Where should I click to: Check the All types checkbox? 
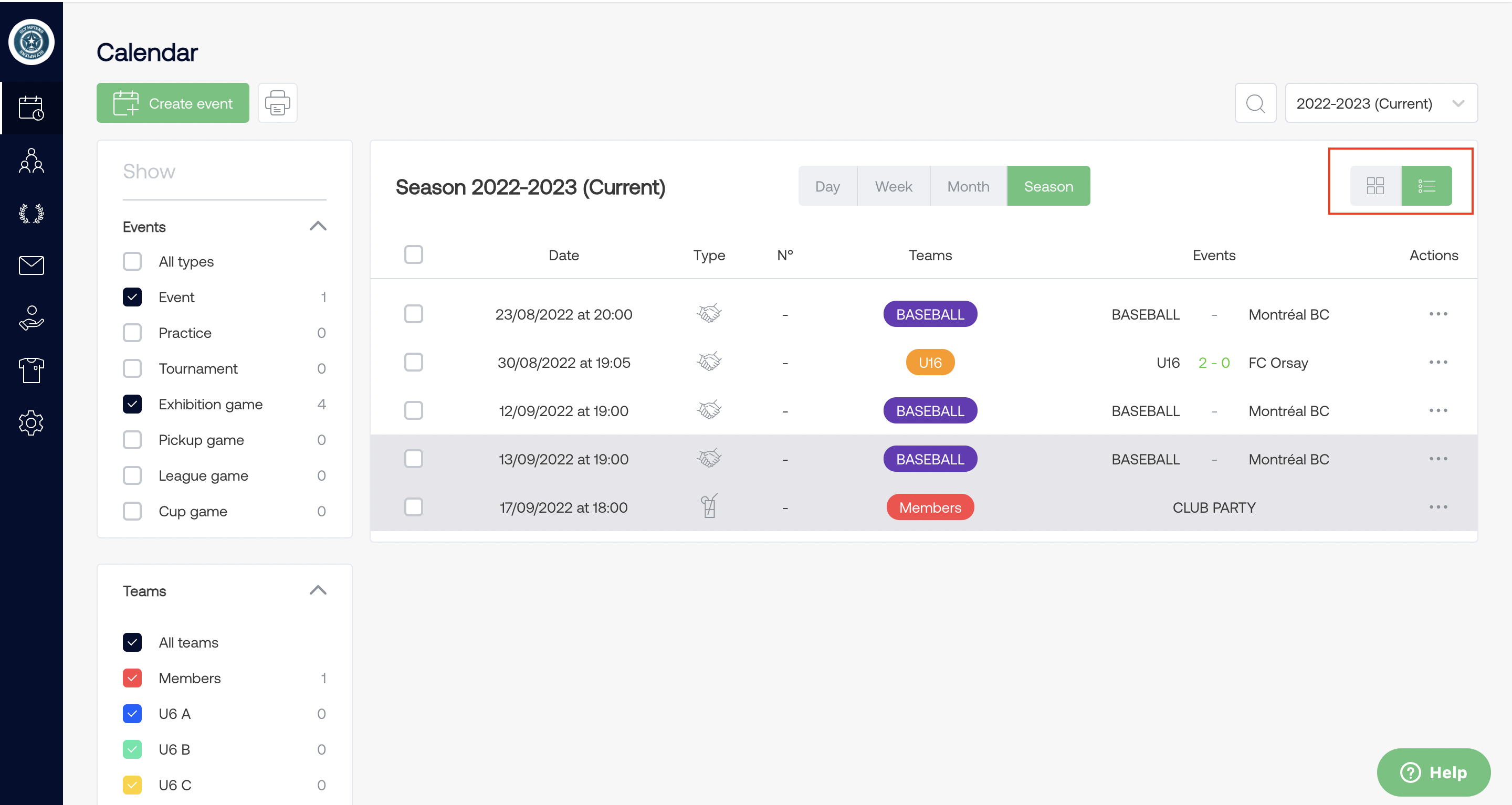[x=133, y=261]
